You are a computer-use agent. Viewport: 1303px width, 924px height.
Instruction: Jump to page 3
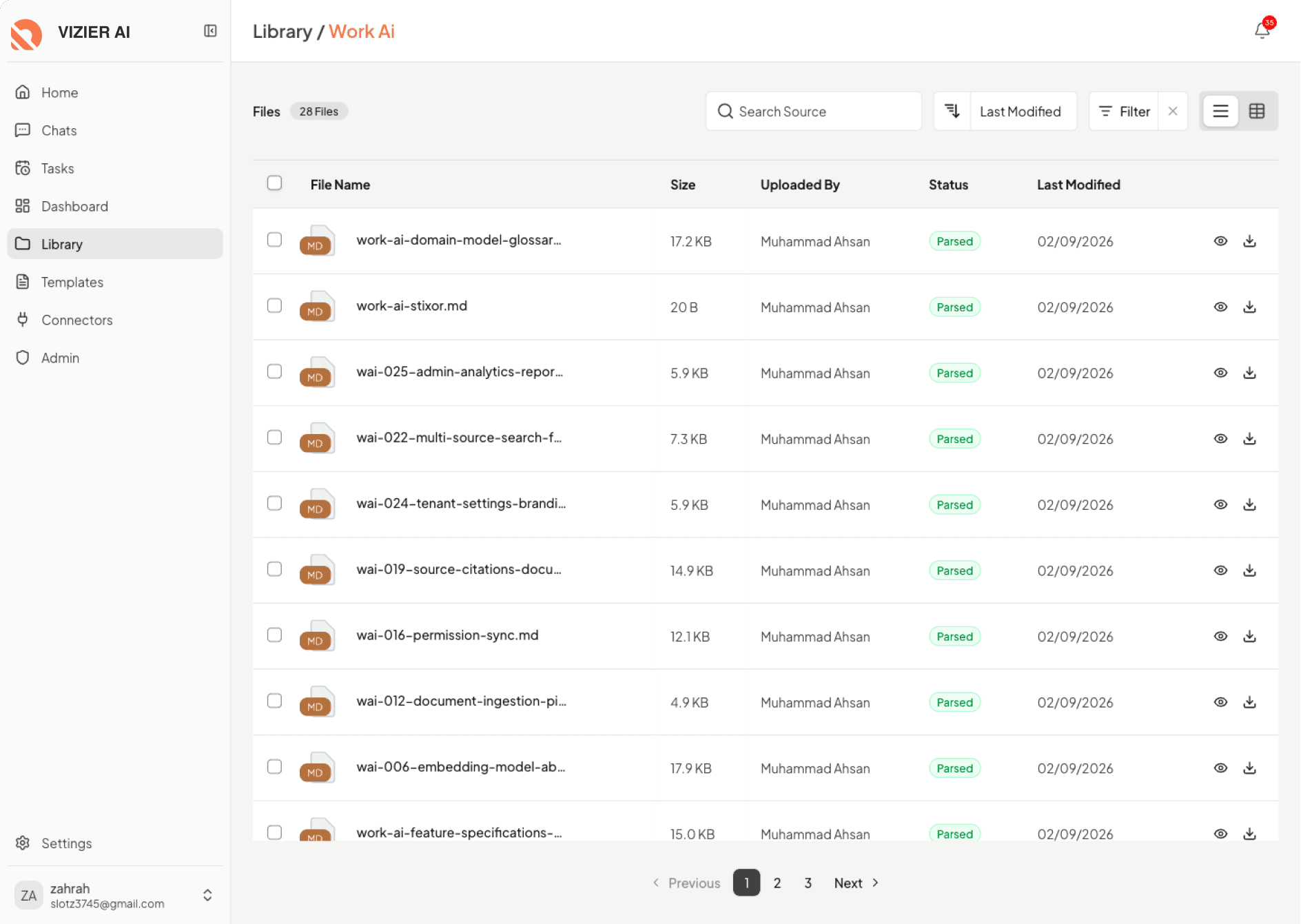point(808,883)
